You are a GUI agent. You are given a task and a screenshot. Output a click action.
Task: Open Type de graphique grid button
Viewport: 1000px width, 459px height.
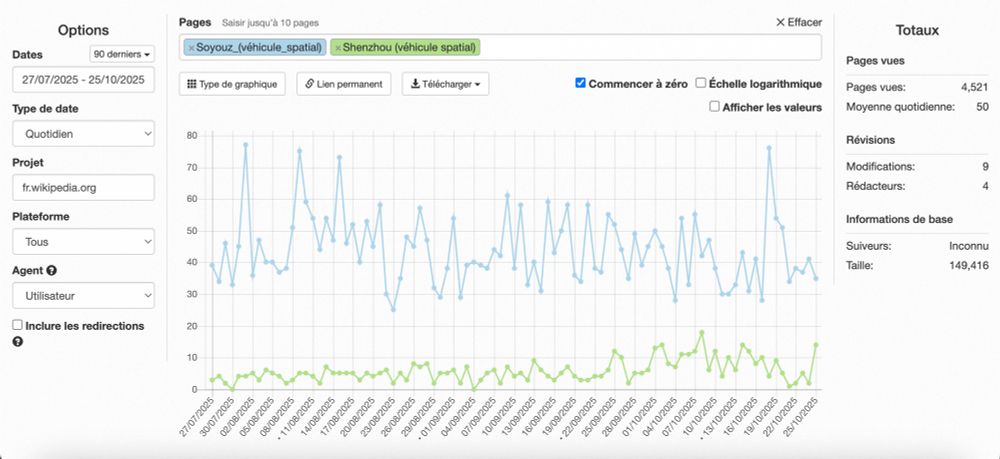pos(232,84)
